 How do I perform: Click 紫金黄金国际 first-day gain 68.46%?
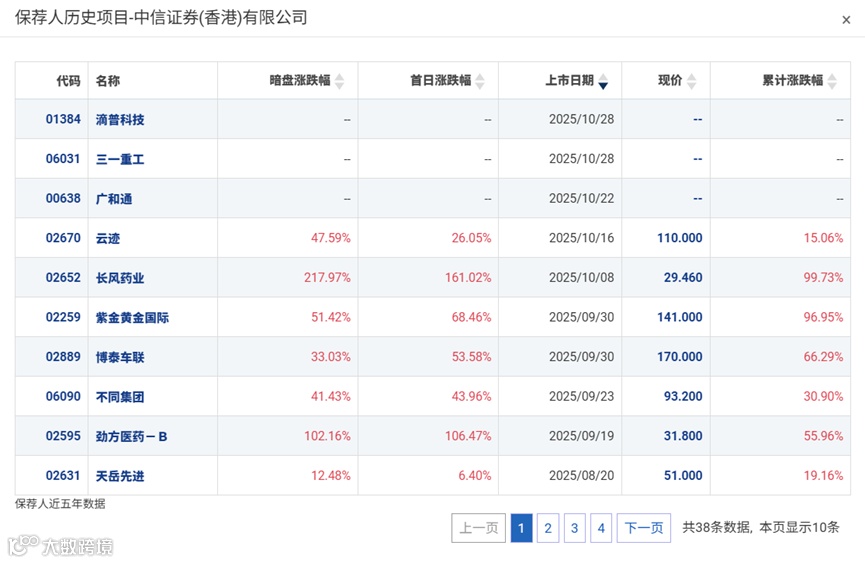point(471,317)
